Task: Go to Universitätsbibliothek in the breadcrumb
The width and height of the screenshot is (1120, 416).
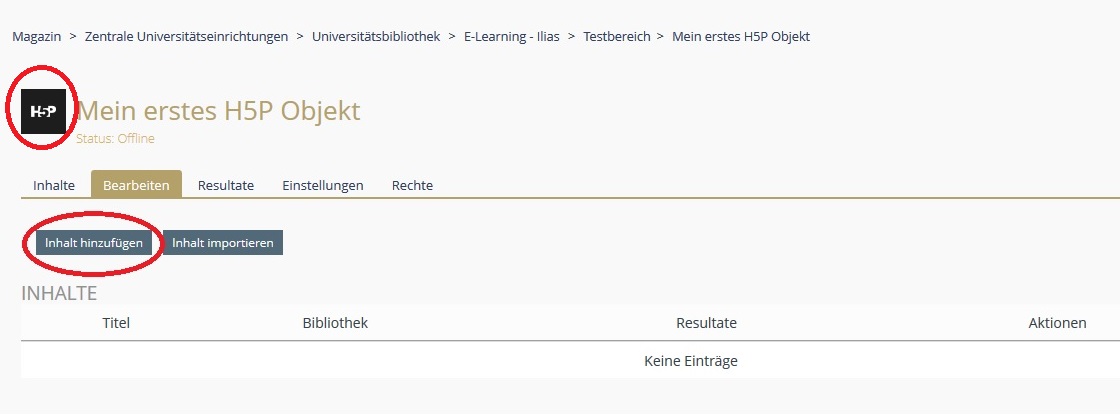Action: click(376, 36)
